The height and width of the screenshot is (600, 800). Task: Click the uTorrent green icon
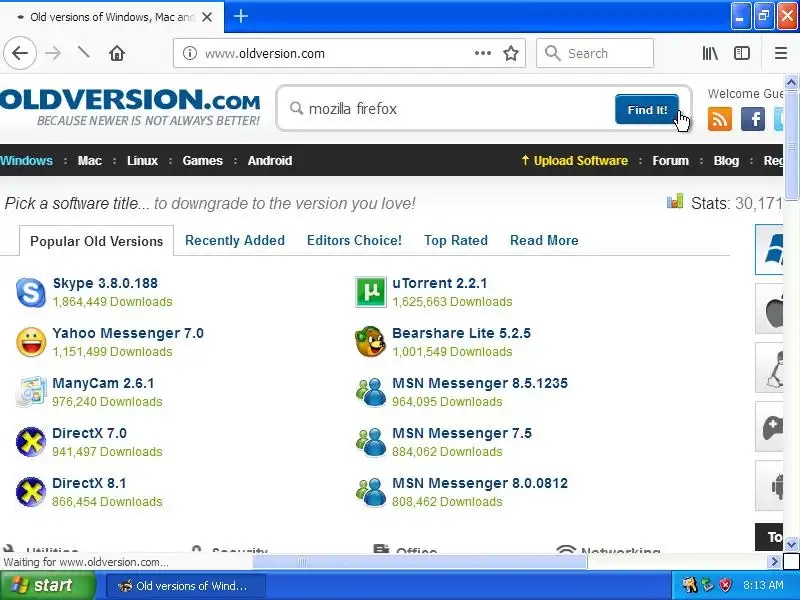(370, 292)
